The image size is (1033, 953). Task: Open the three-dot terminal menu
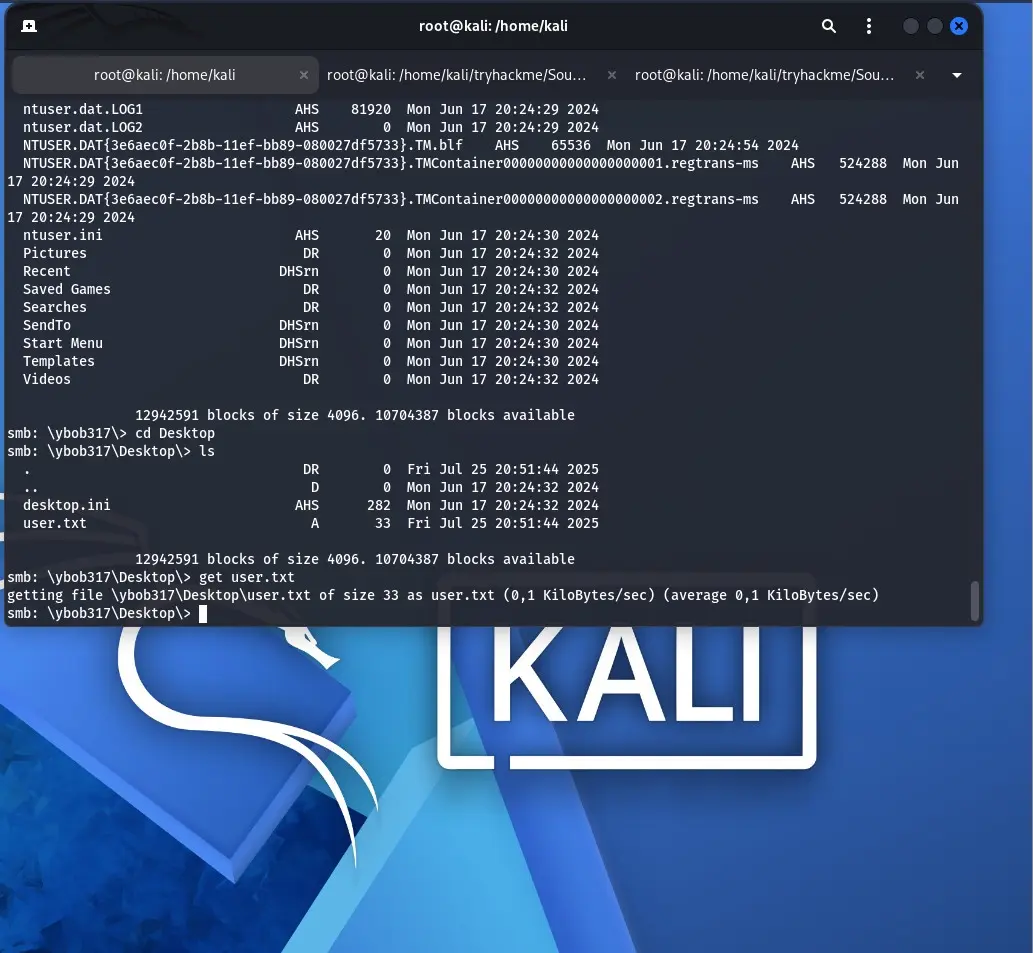click(x=869, y=26)
